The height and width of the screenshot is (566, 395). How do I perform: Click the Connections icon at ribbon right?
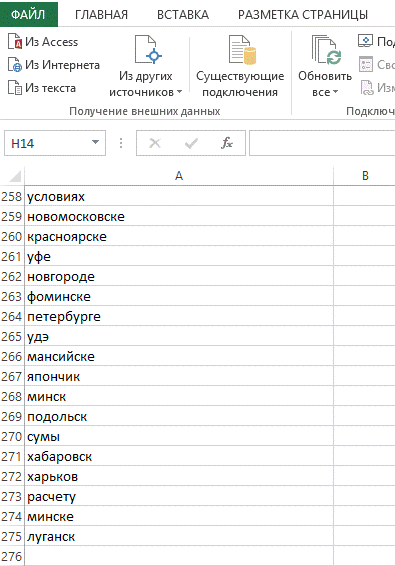pyautogui.click(x=365, y=41)
